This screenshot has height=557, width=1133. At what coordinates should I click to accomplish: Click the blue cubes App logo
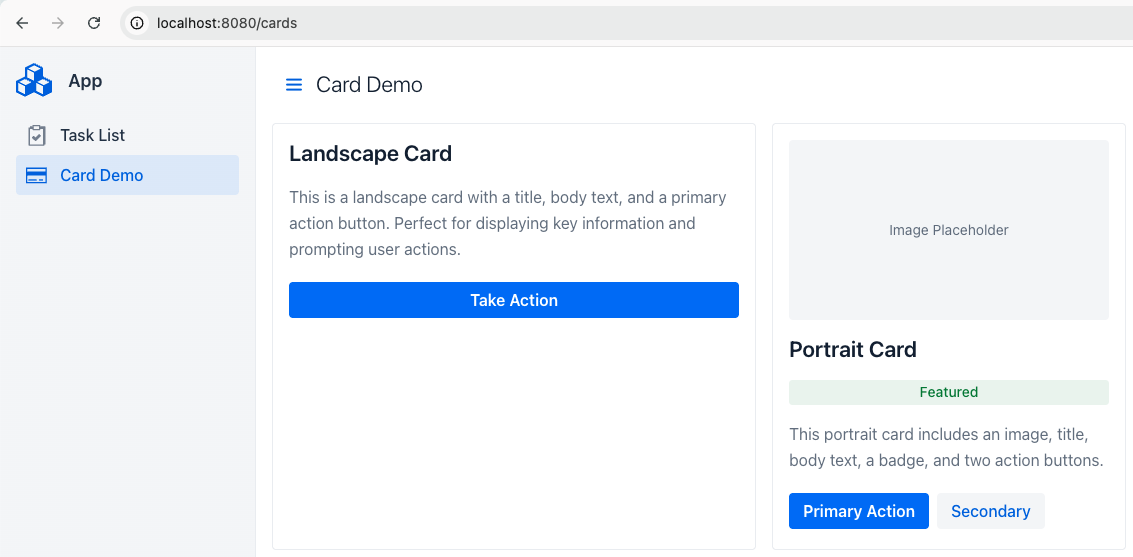coord(34,81)
